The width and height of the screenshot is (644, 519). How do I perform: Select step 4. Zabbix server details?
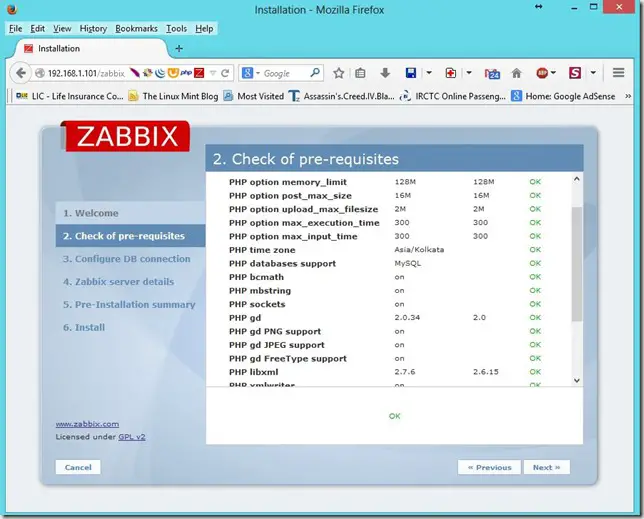click(118, 282)
